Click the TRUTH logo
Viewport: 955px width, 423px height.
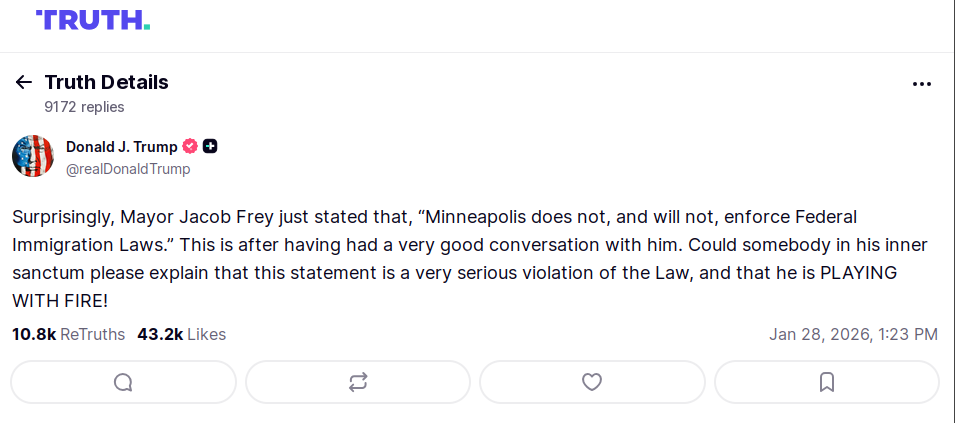pos(92,20)
